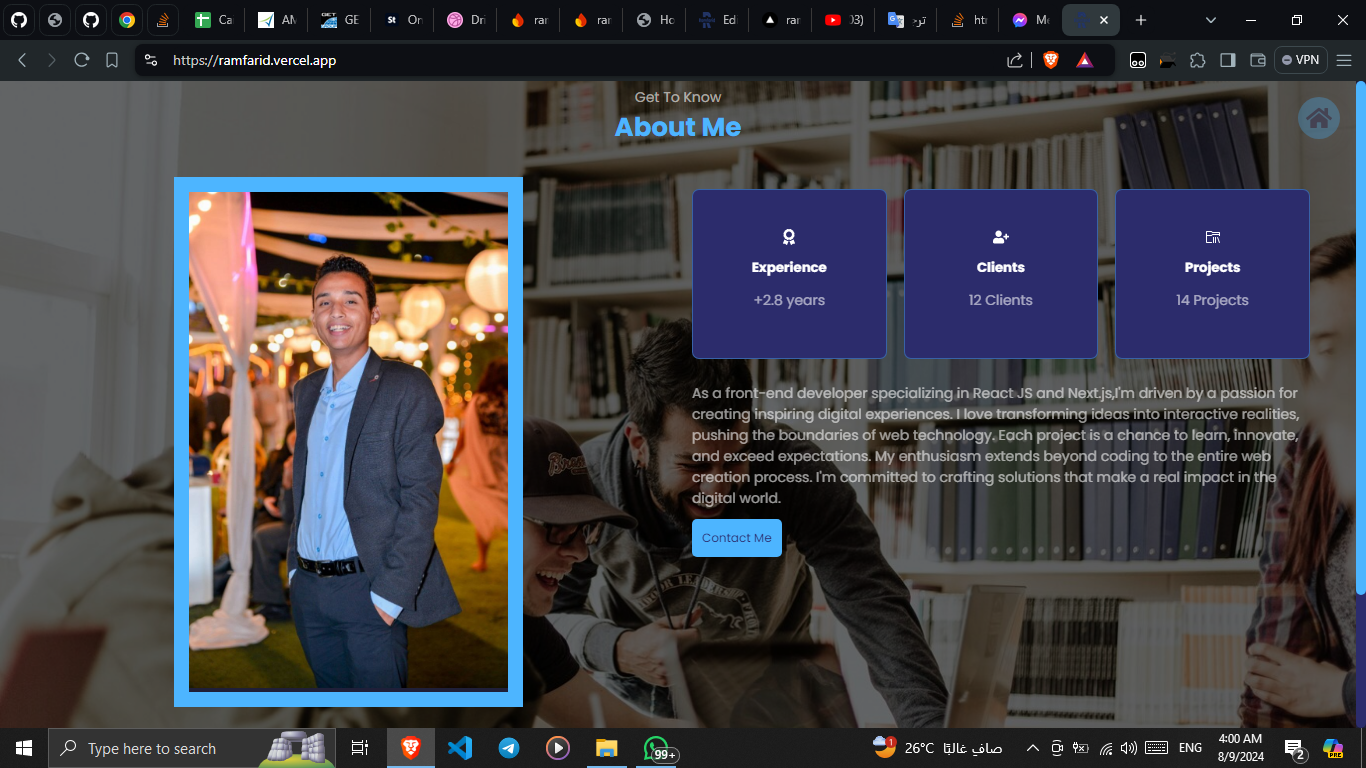The height and width of the screenshot is (768, 1366).
Task: Open Telegram from the taskbar
Action: click(509, 748)
